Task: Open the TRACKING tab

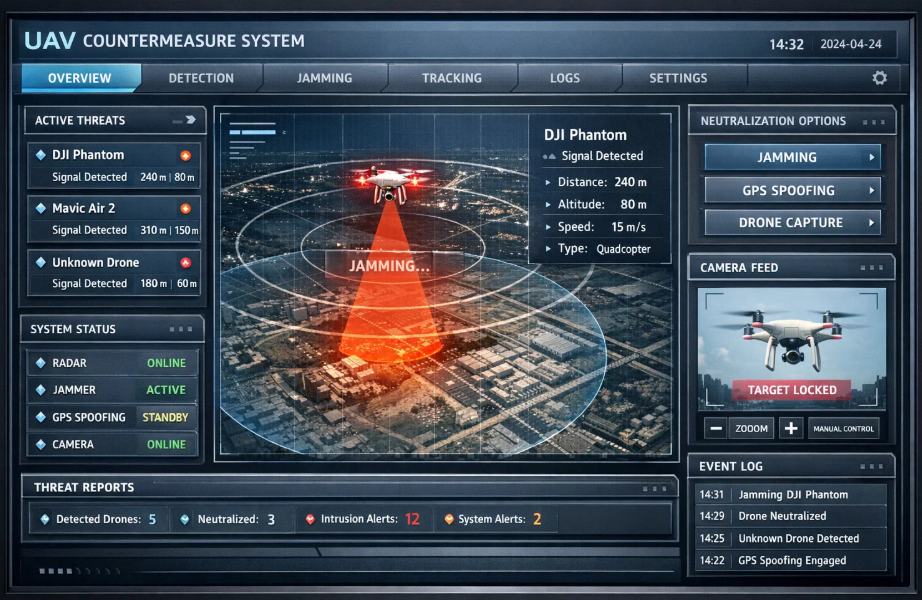Action: click(x=452, y=78)
